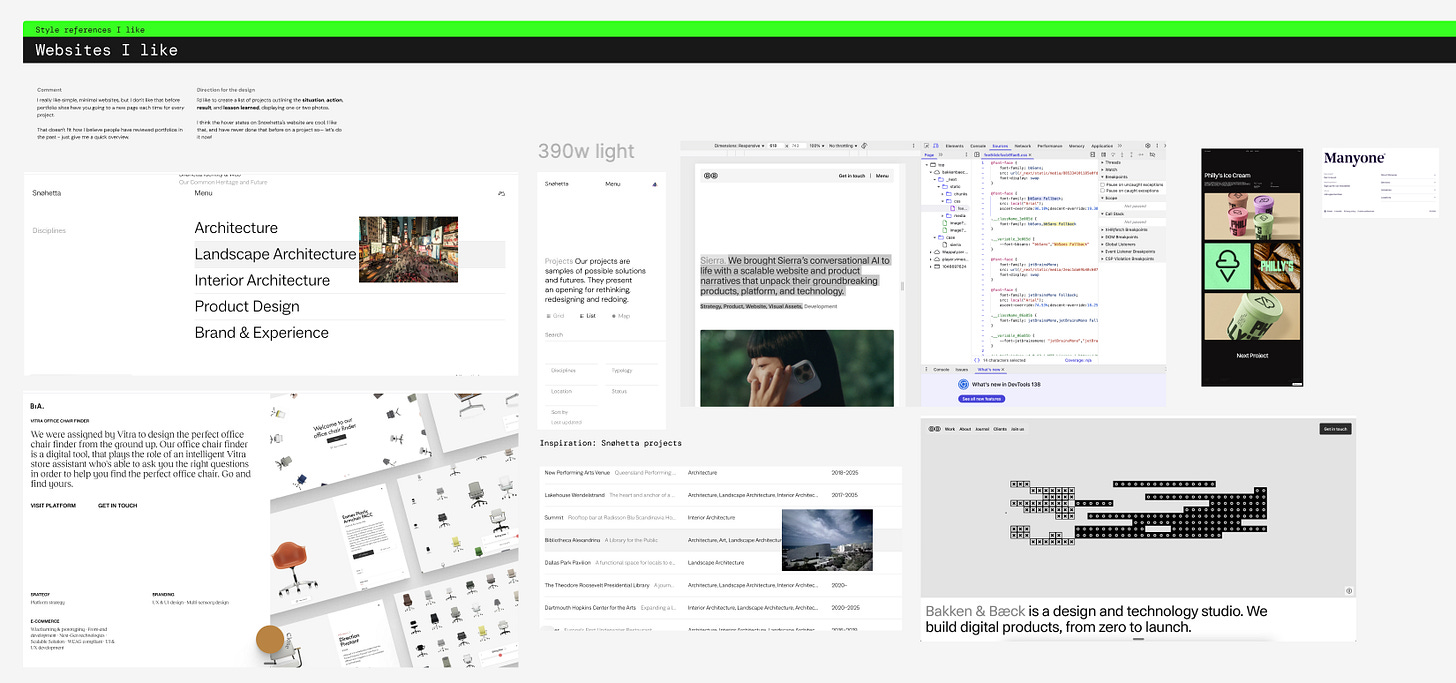This screenshot has width=1456, height=683.
Task: Click the woman on phone photo in Sierra page
Action: 797,368
